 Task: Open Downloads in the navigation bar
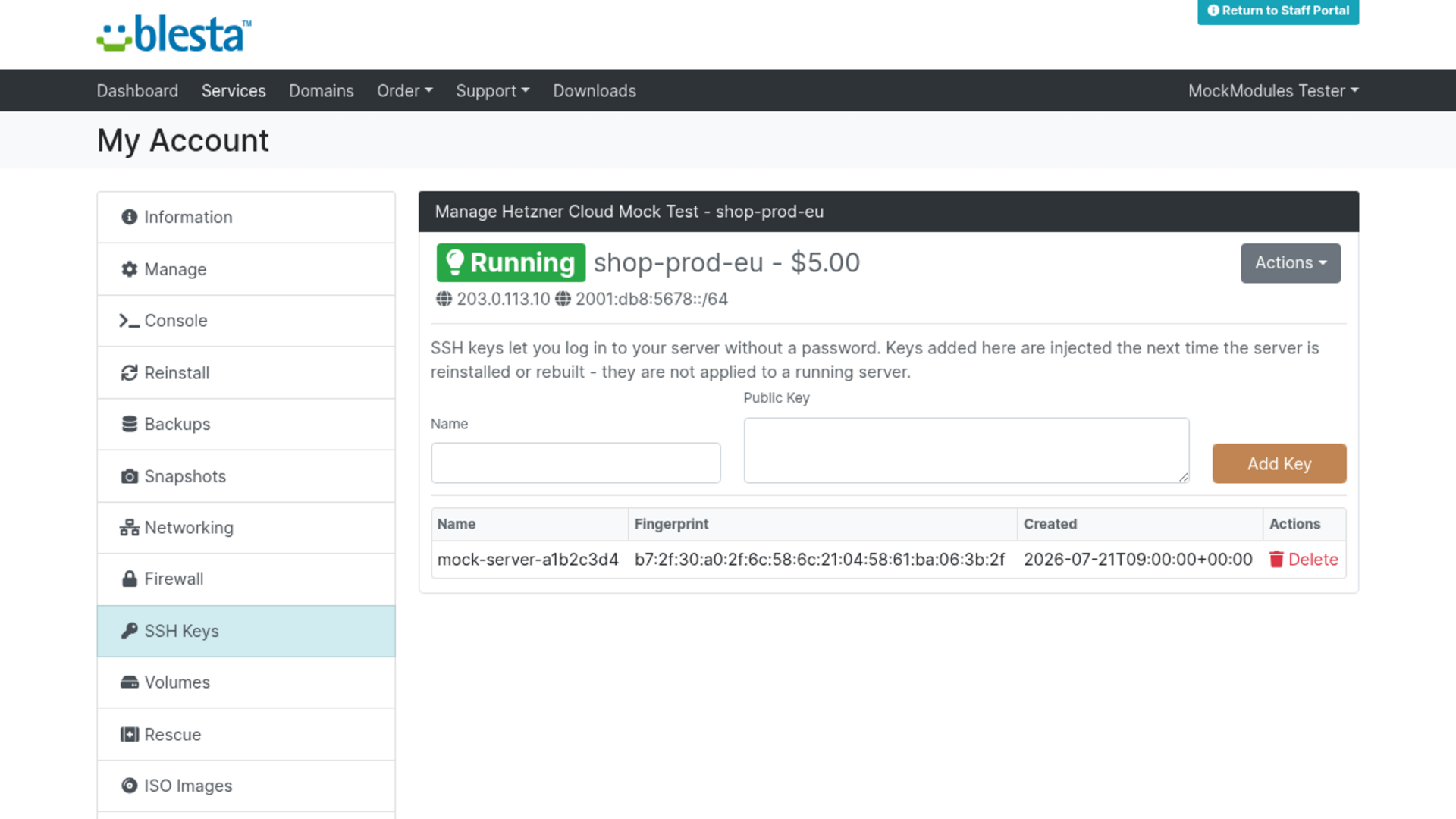click(x=595, y=91)
